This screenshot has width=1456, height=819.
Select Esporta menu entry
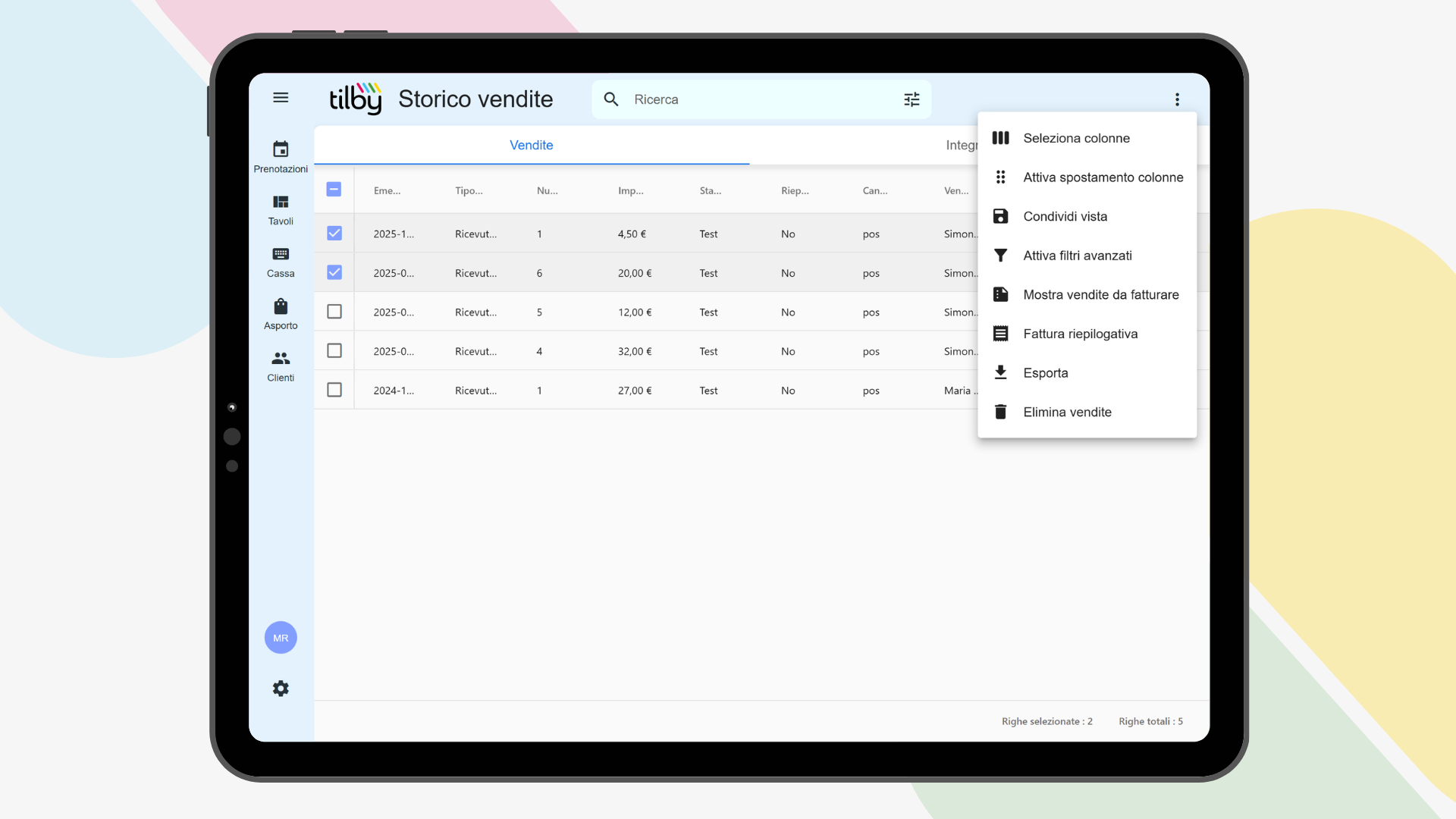click(1087, 373)
